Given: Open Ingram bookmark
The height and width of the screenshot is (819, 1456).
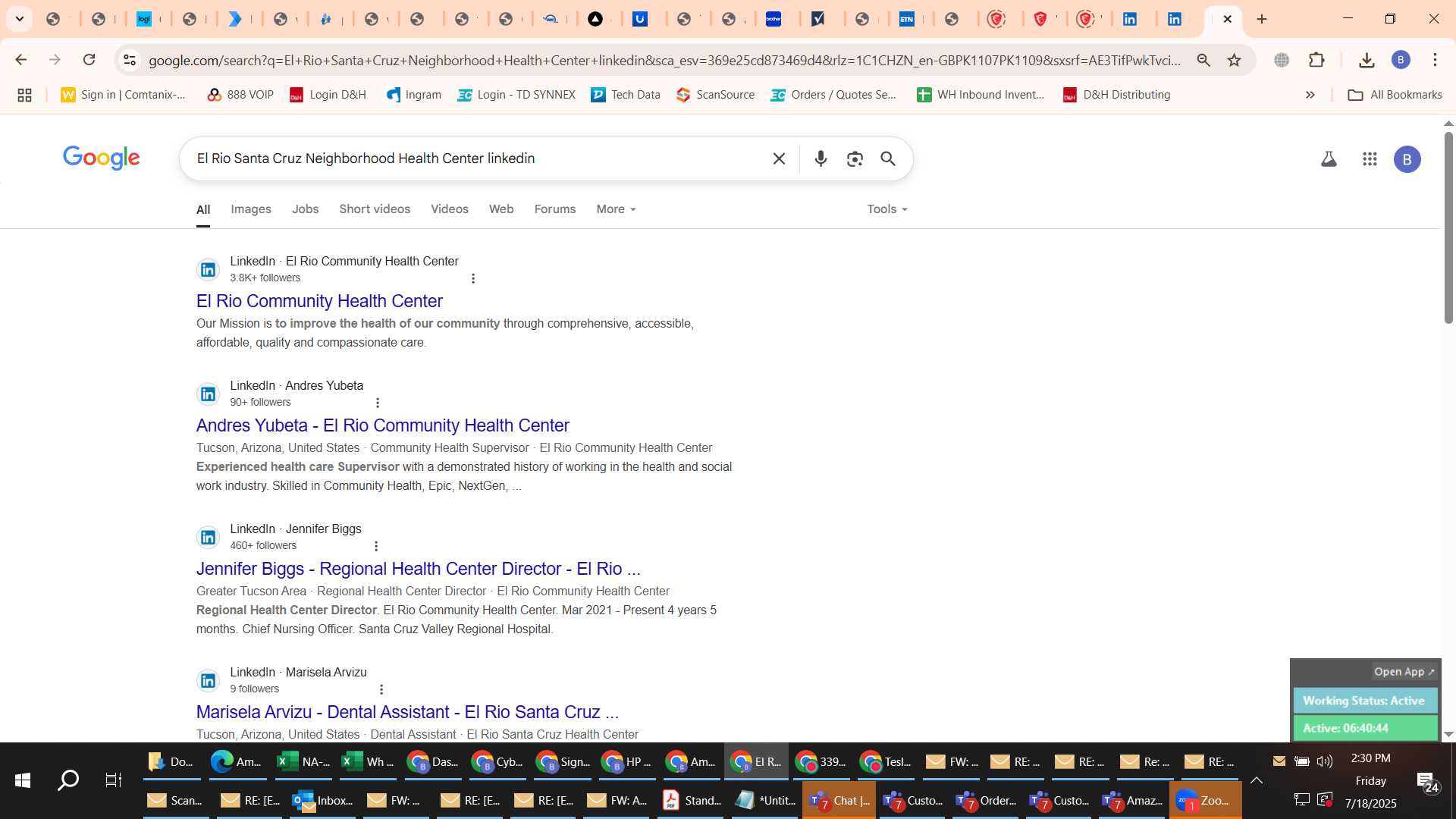Looking at the screenshot, I should 414,95.
